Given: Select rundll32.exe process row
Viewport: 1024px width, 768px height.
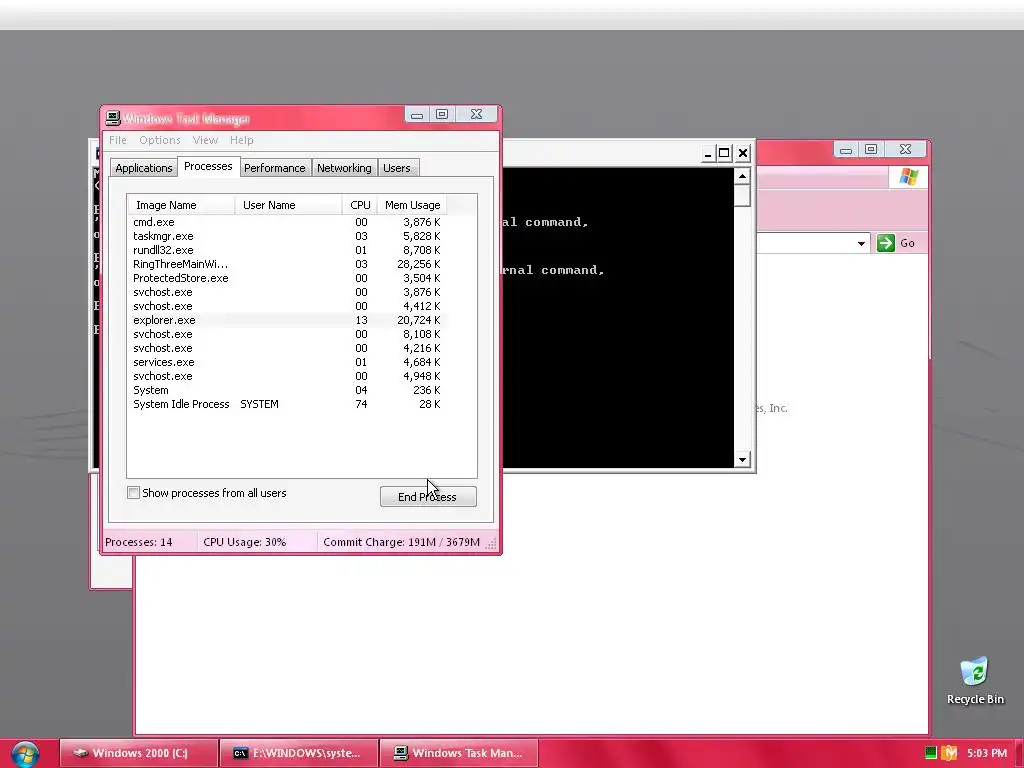Looking at the screenshot, I should [x=287, y=250].
